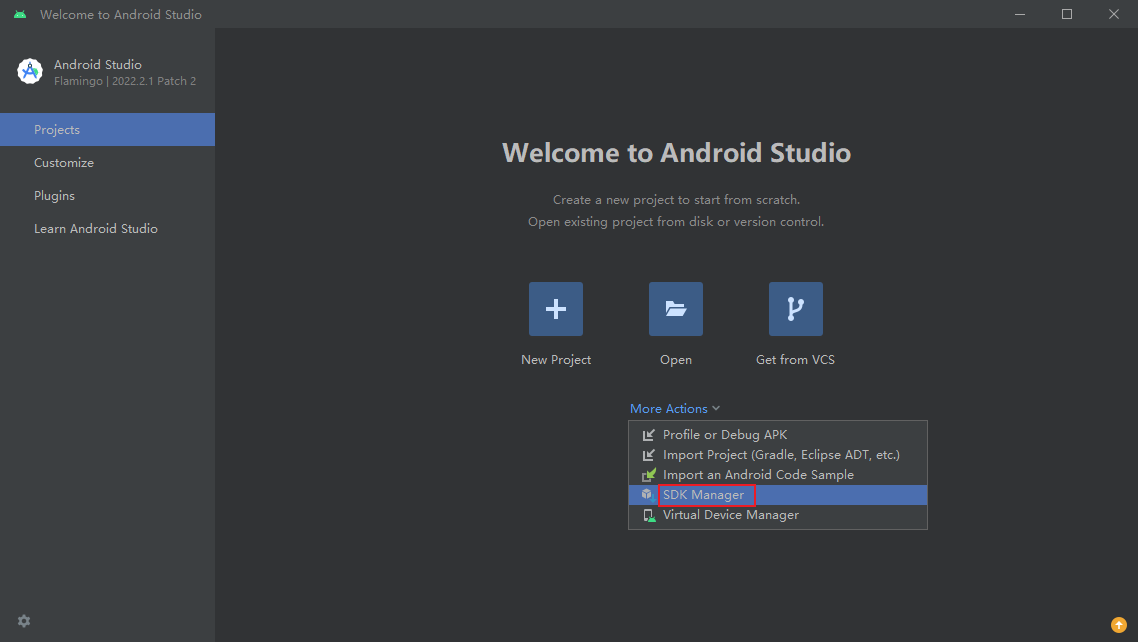The height and width of the screenshot is (642, 1138).
Task: Click the Open folder icon
Action: (x=676, y=309)
